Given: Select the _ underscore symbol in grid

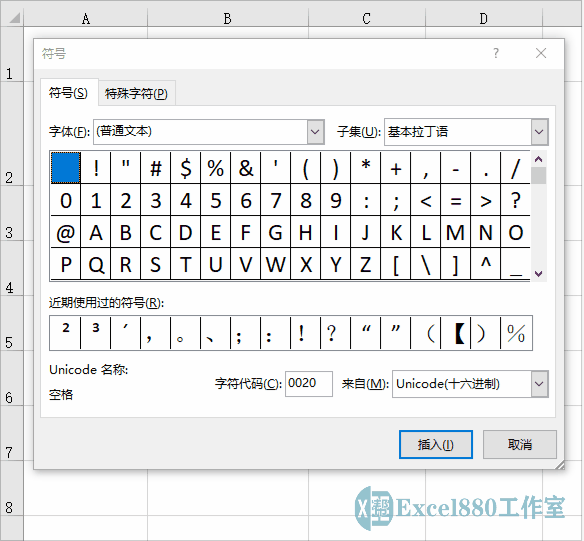Looking at the screenshot, I should [x=515, y=264].
